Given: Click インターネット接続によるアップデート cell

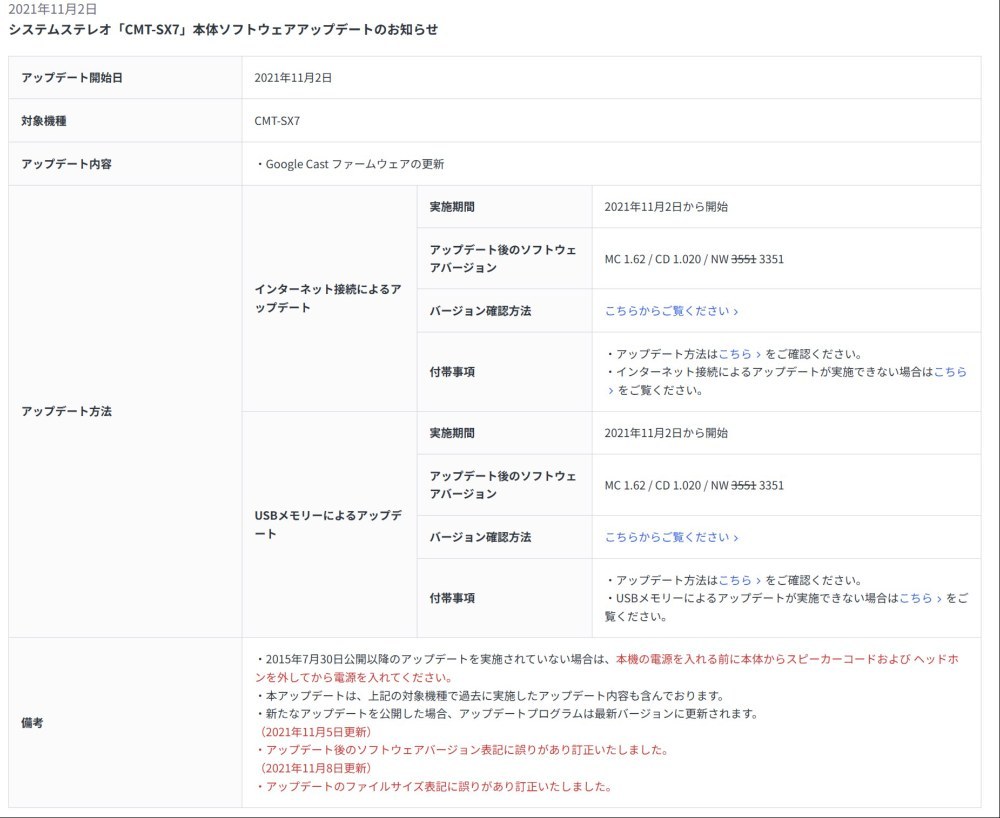Looking at the screenshot, I should (x=329, y=298).
